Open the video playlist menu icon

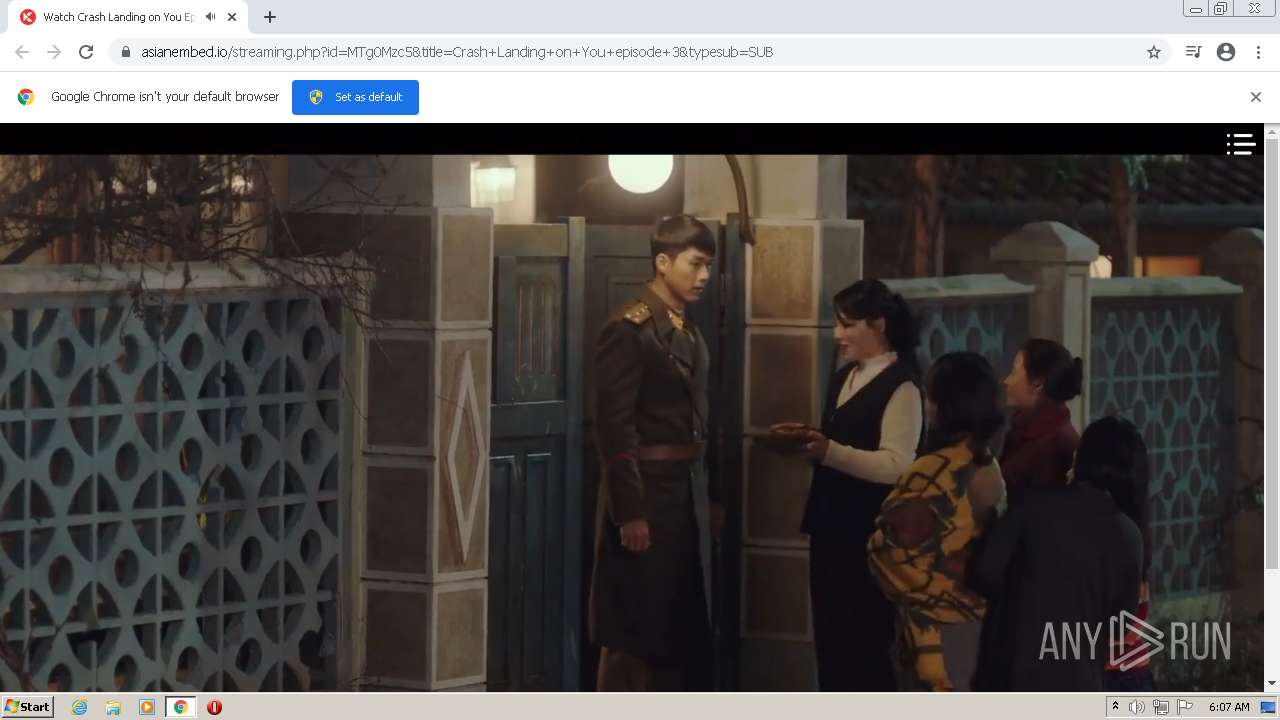(x=1241, y=144)
